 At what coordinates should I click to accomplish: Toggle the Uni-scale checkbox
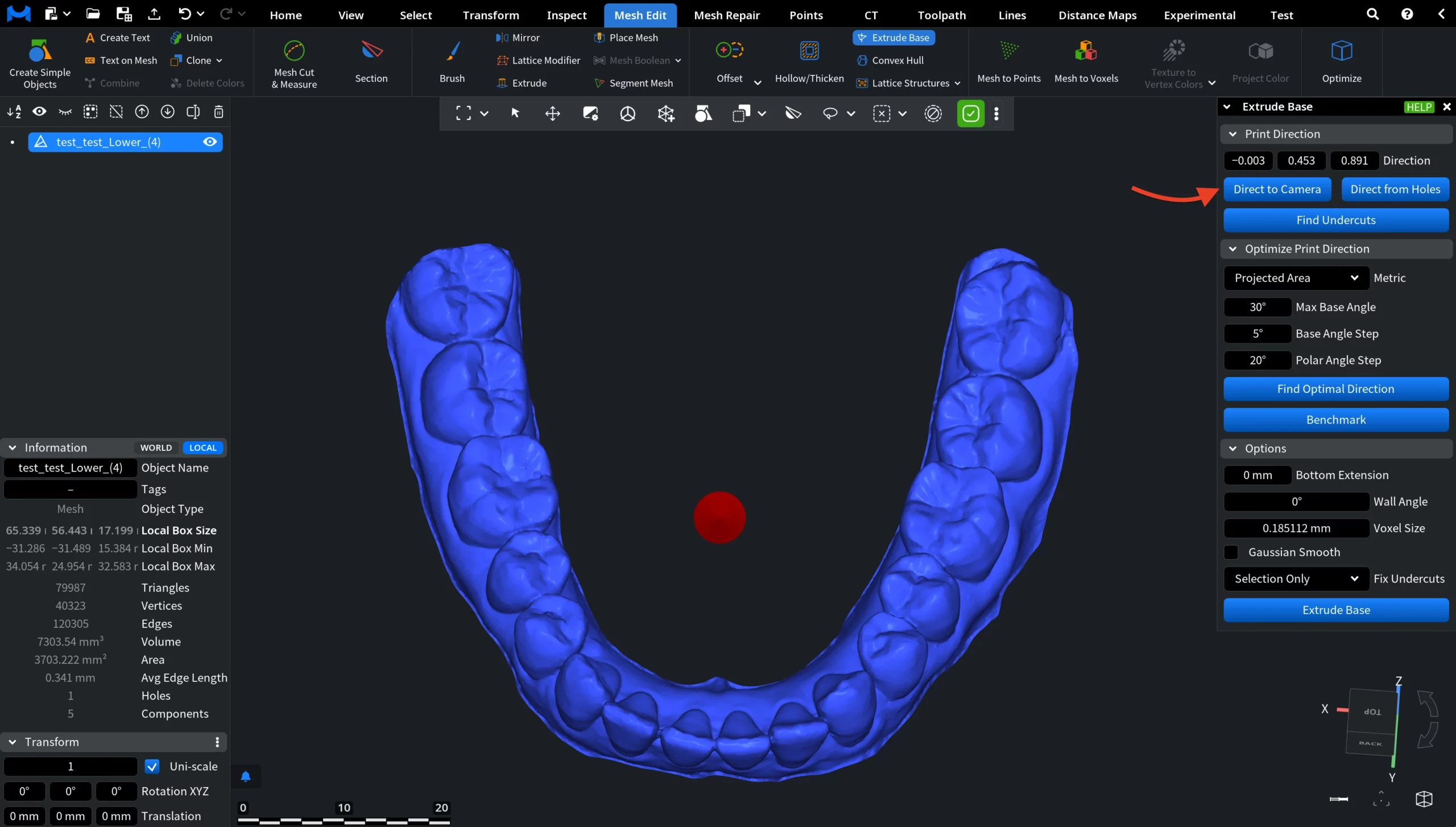152,766
